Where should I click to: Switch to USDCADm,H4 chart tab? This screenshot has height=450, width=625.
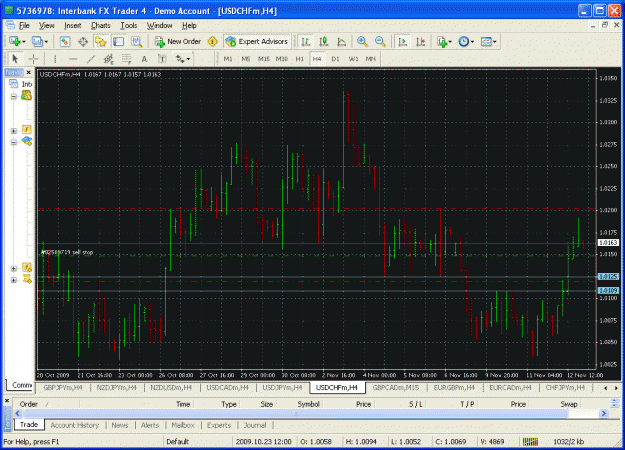pyautogui.click(x=227, y=387)
